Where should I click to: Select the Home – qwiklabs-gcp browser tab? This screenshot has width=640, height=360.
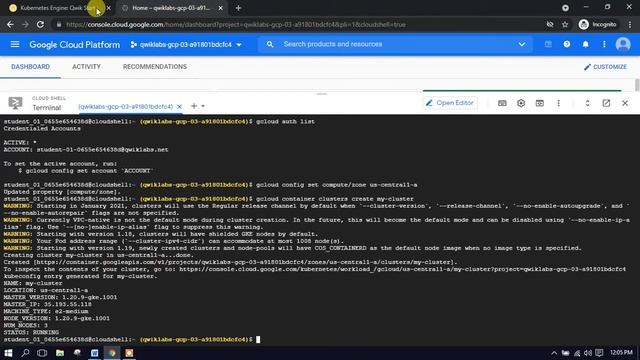point(171,8)
